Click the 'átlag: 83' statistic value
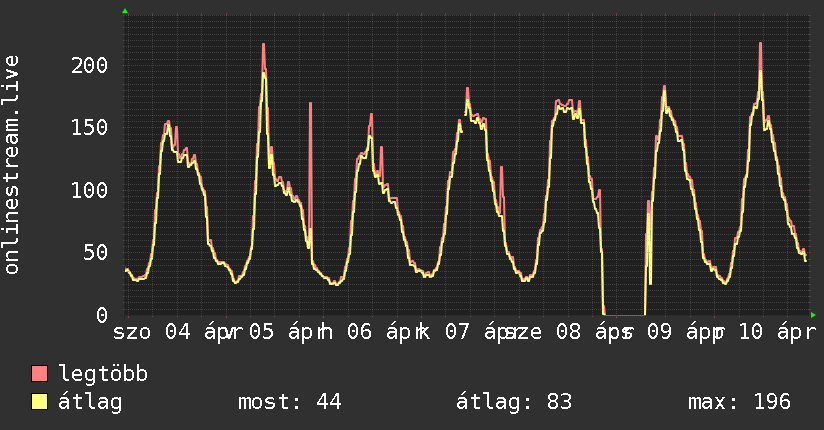The image size is (824, 430). tap(513, 402)
